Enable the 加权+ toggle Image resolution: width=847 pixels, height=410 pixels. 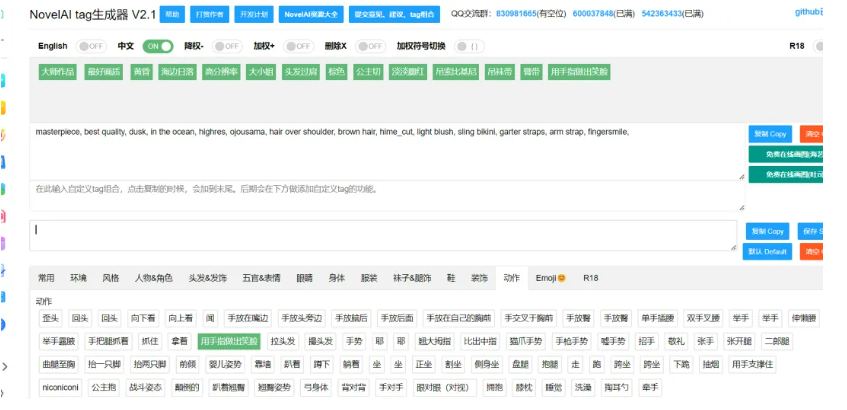[x=298, y=46]
